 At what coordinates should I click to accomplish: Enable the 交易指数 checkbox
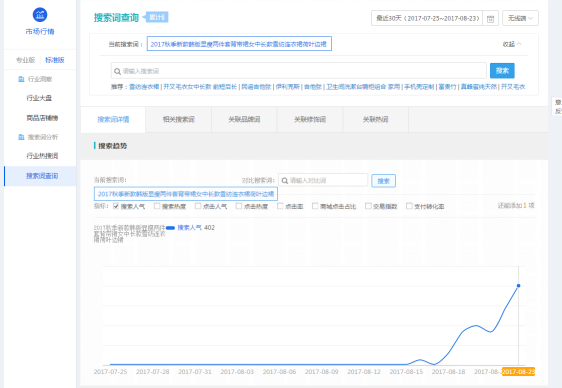click(368, 206)
